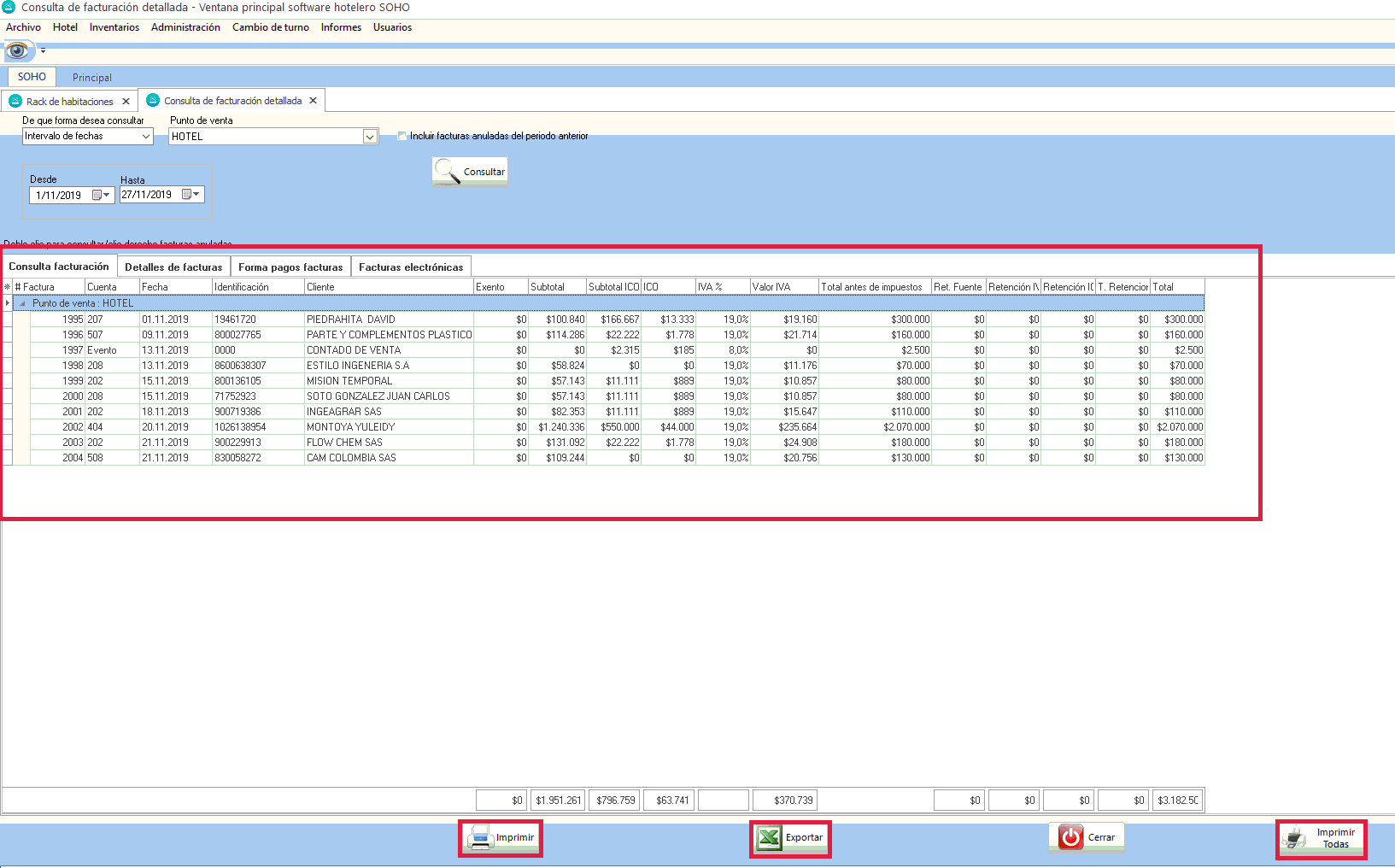Click the eye application icon

[17, 51]
